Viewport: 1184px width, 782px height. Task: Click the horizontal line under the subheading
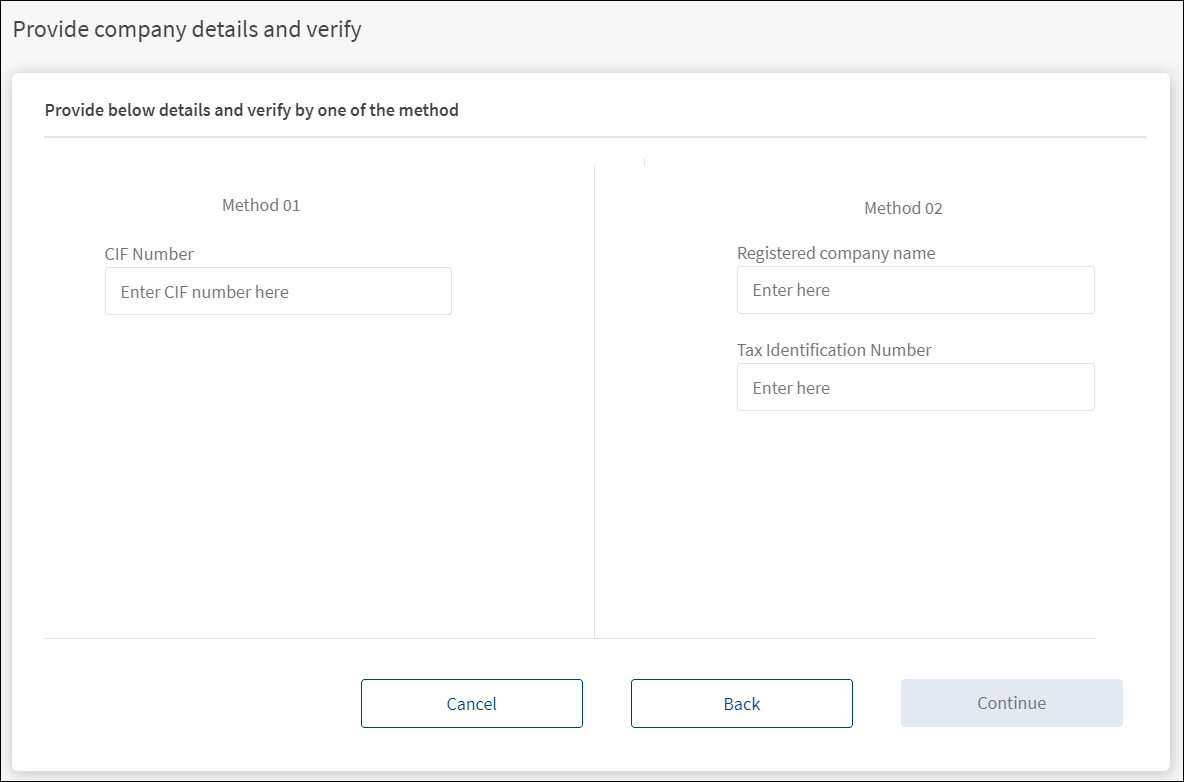tap(594, 136)
